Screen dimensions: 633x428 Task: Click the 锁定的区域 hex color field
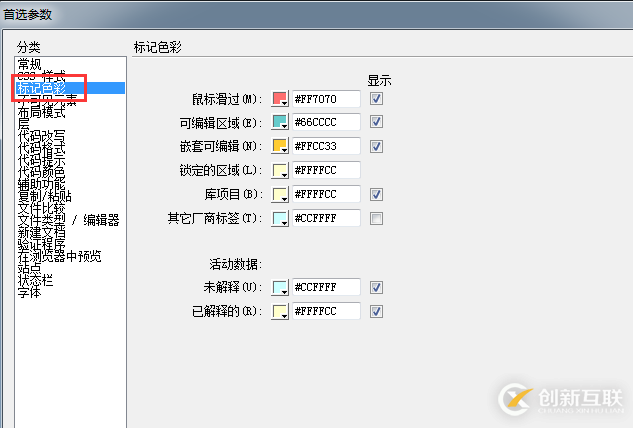(325, 170)
